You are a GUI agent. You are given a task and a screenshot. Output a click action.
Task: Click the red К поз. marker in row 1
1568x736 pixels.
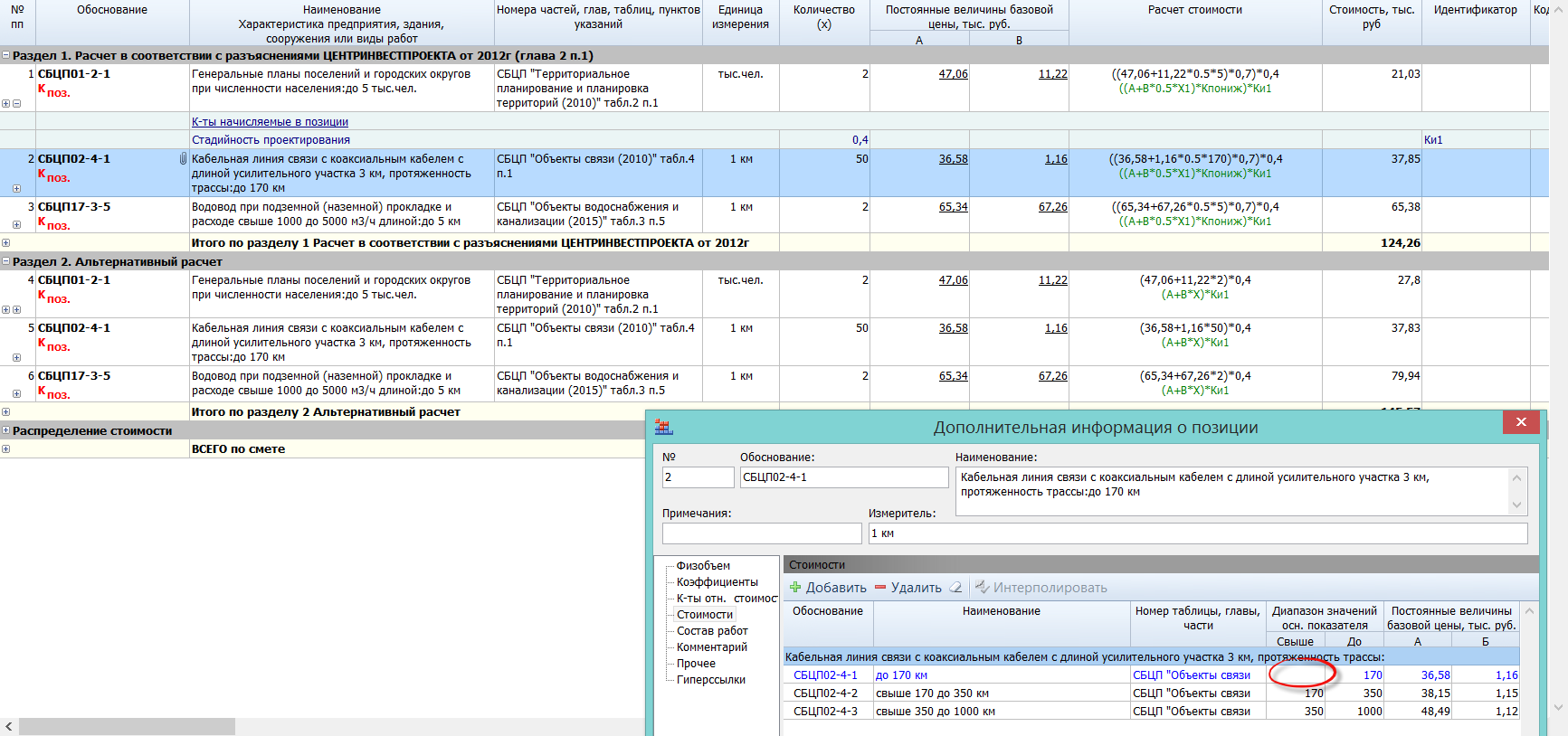click(53, 90)
